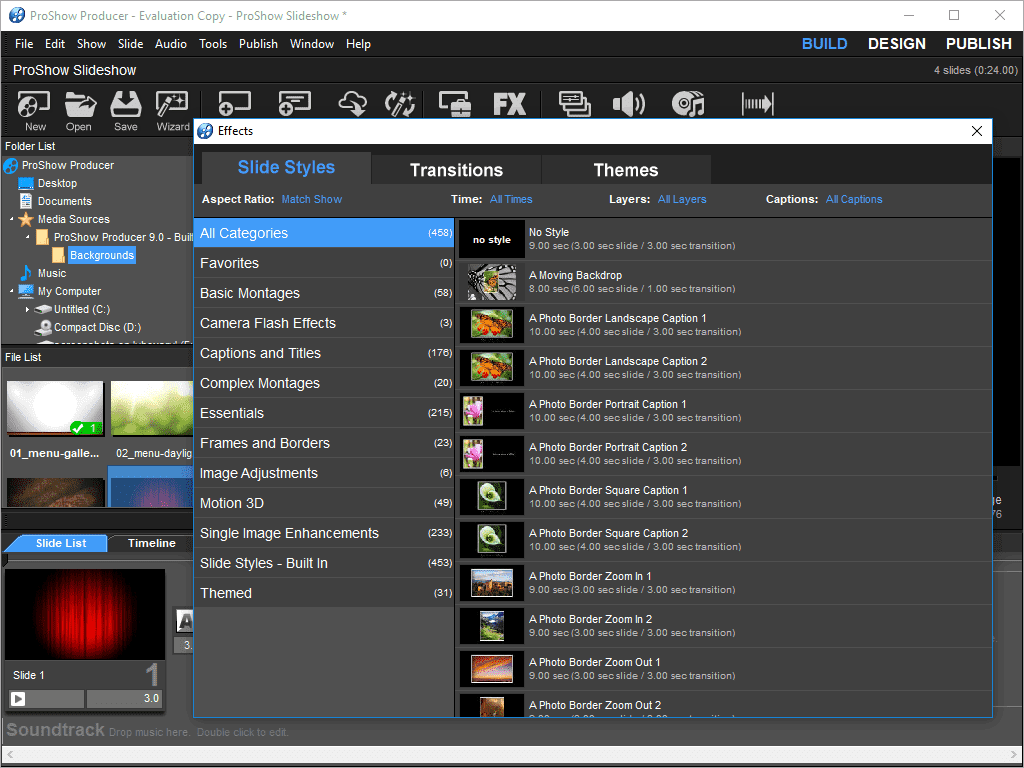The width and height of the screenshot is (1024, 768).
Task: Click the music disc toolbar icon
Action: 688,104
